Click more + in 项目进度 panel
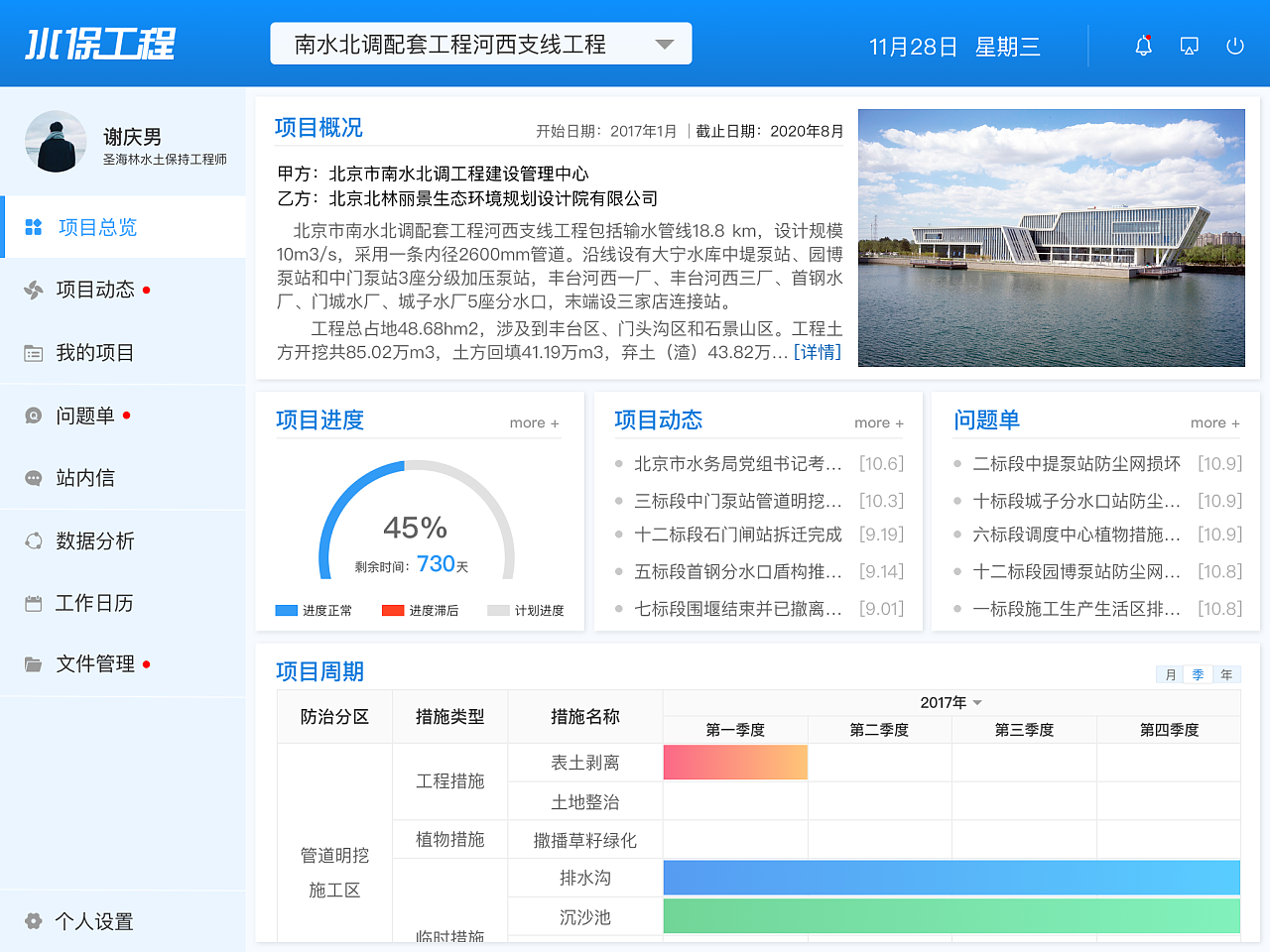The image size is (1270, 952). tap(534, 422)
